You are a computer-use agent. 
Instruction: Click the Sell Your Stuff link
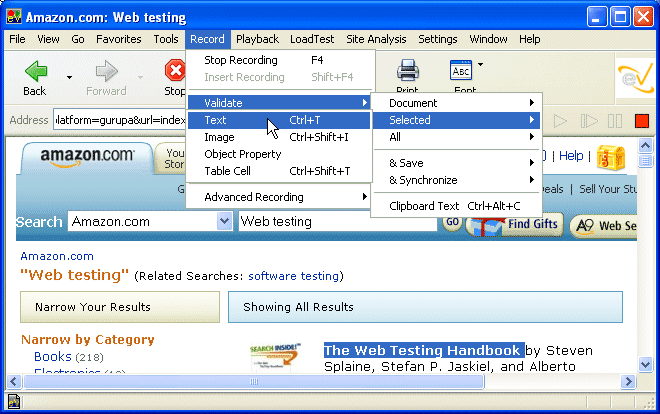[608, 189]
